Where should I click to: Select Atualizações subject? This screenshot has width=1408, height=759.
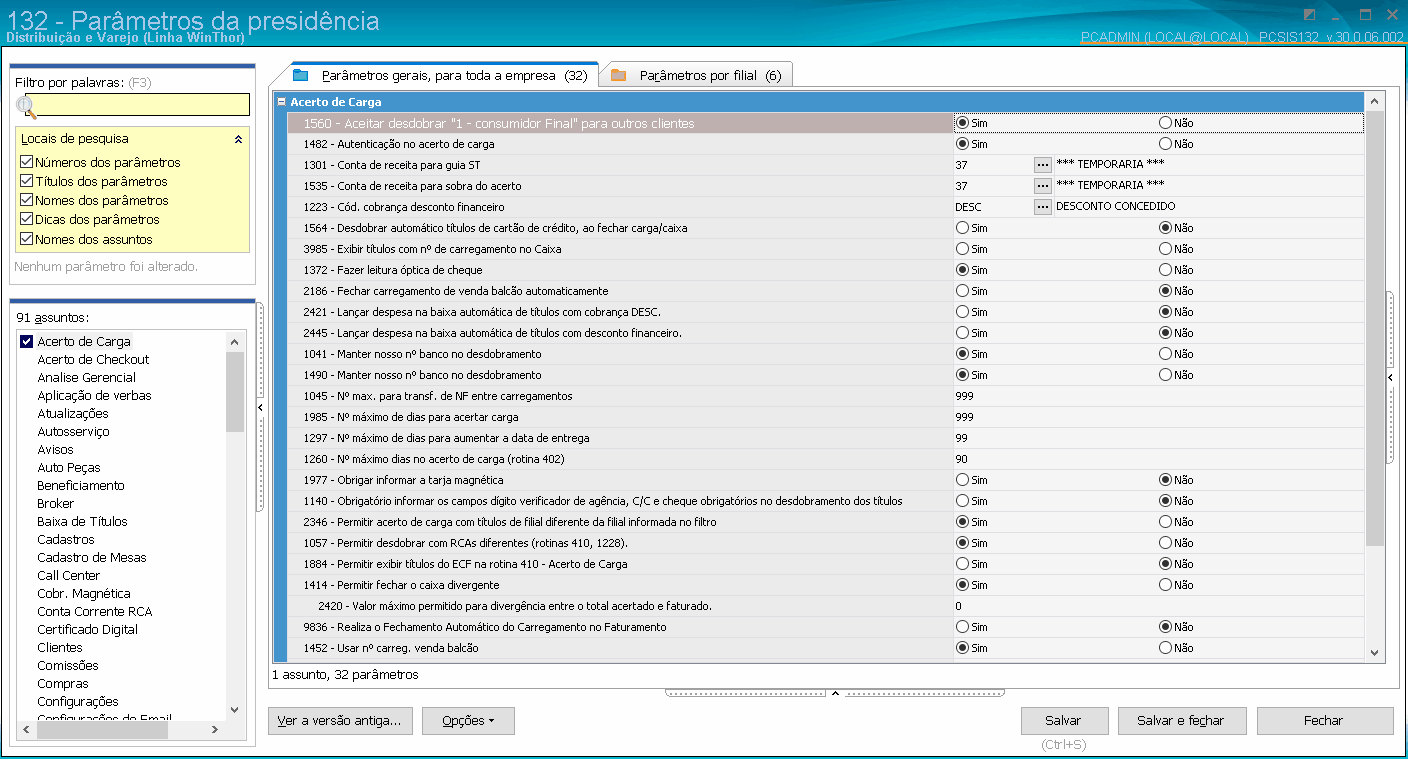[73, 414]
